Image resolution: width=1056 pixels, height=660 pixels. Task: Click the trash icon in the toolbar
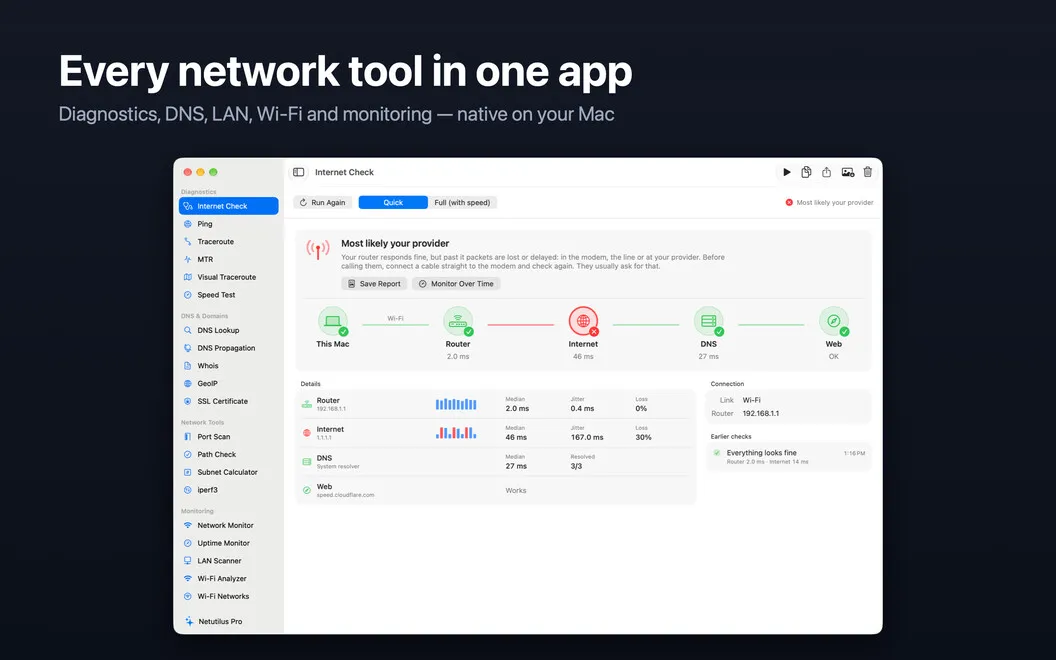click(x=868, y=172)
